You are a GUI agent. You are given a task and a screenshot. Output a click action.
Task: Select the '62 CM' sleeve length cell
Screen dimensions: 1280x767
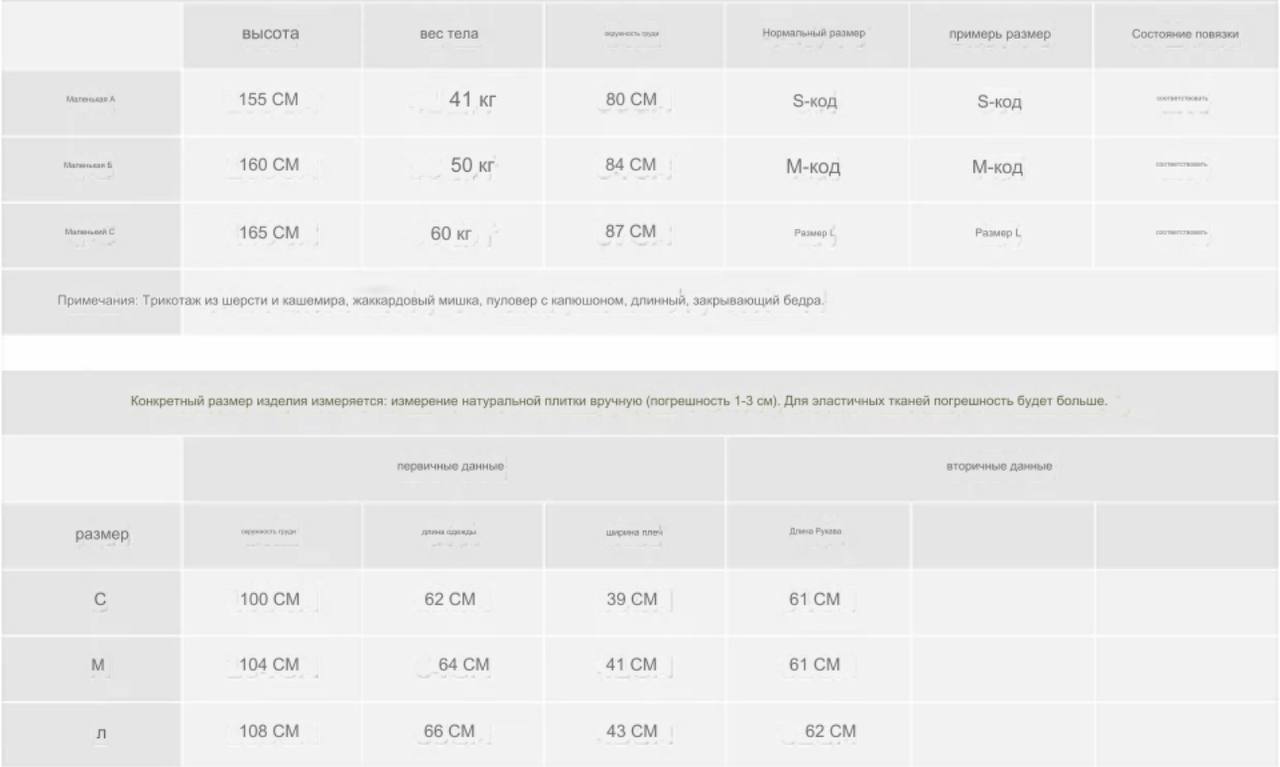[x=816, y=733]
